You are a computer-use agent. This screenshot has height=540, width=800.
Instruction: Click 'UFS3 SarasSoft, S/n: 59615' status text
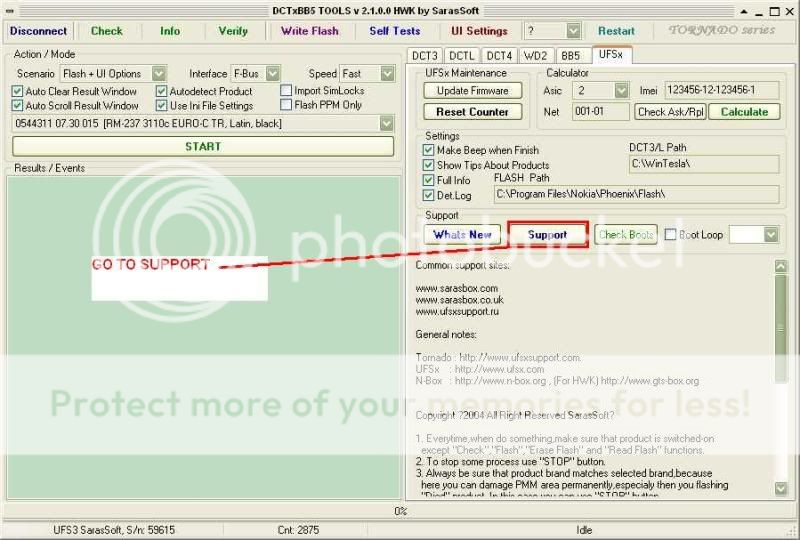[x=114, y=530]
